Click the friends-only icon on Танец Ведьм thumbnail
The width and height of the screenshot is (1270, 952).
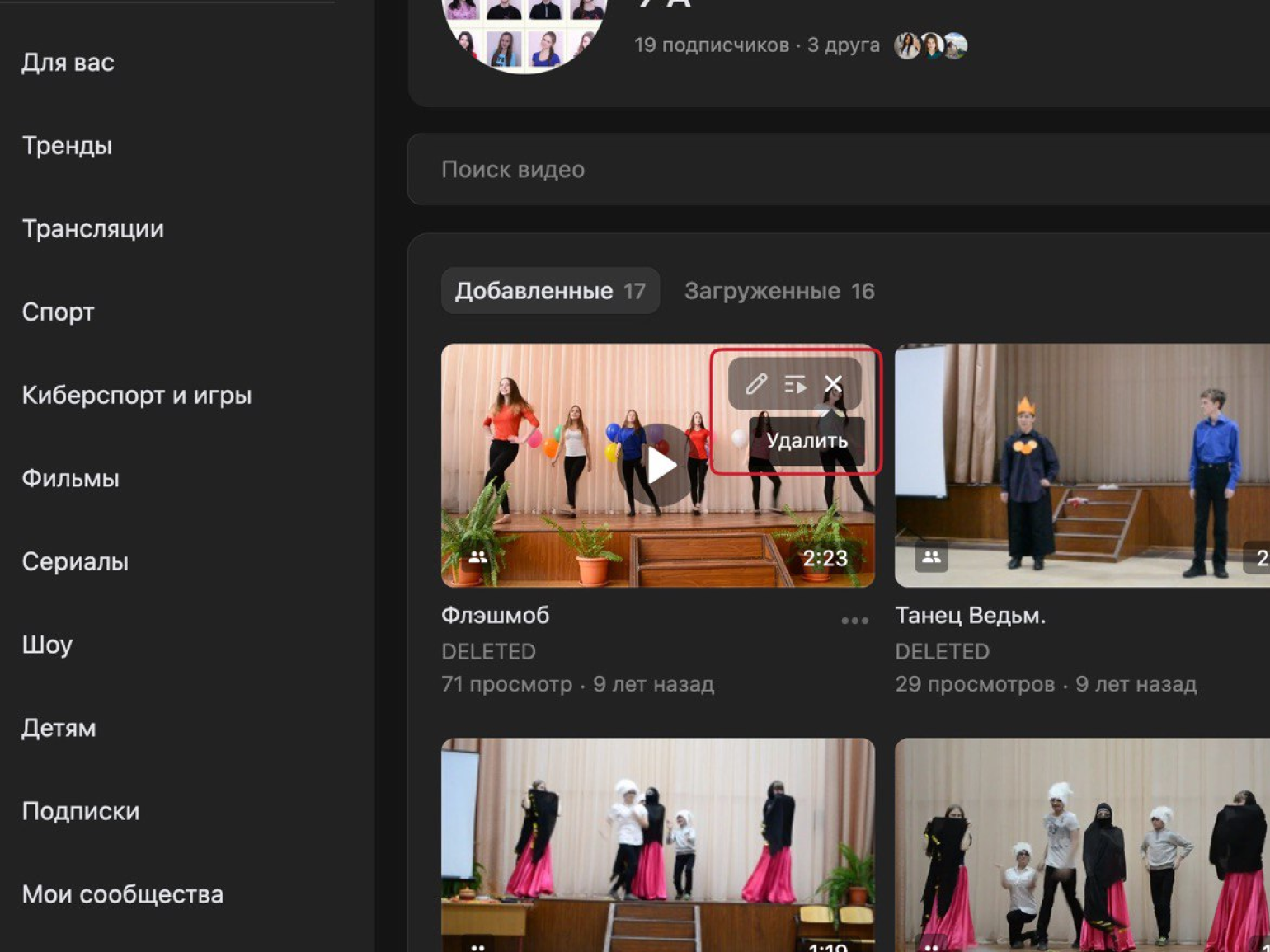931,557
